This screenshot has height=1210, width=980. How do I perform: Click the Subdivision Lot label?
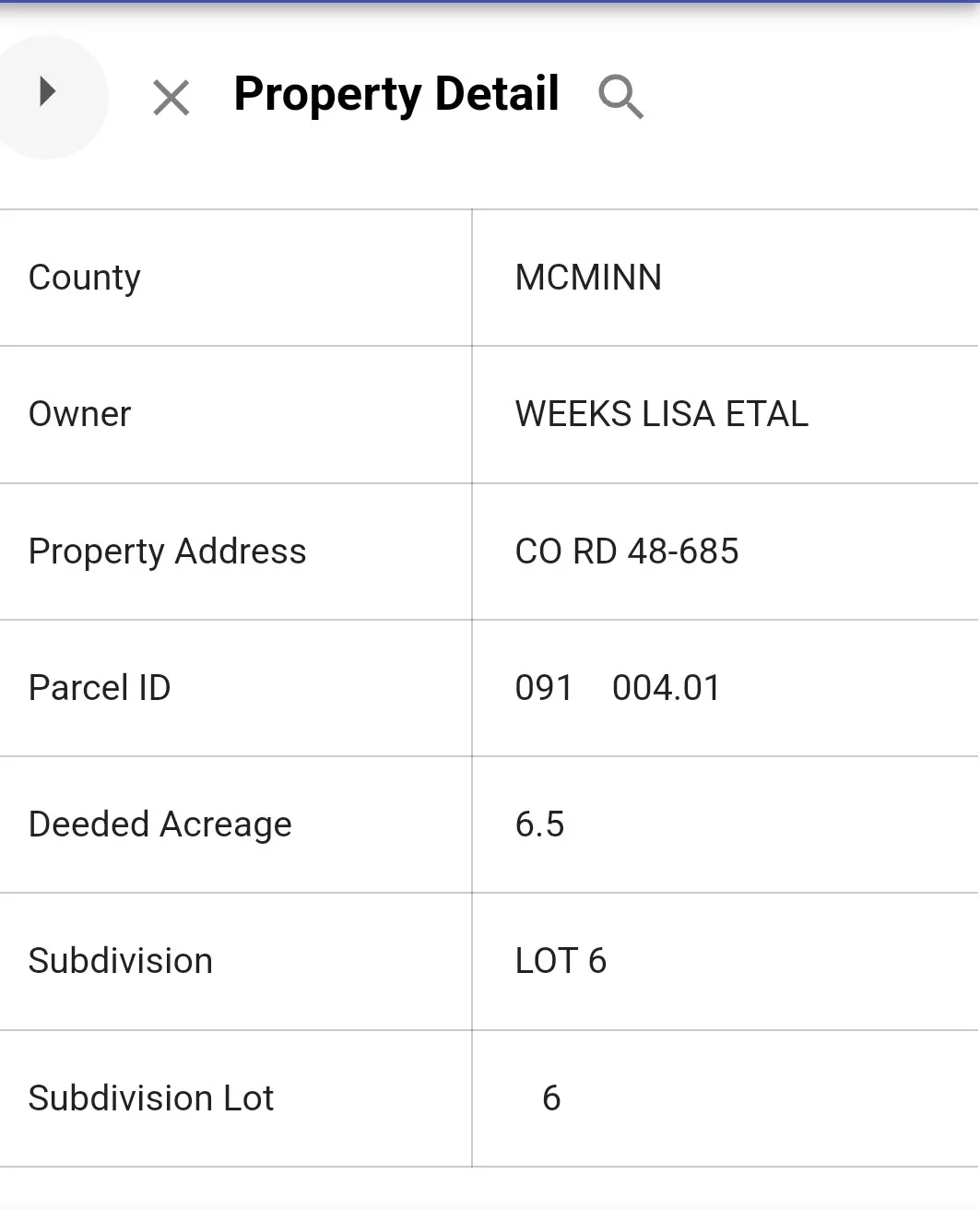[151, 1098]
